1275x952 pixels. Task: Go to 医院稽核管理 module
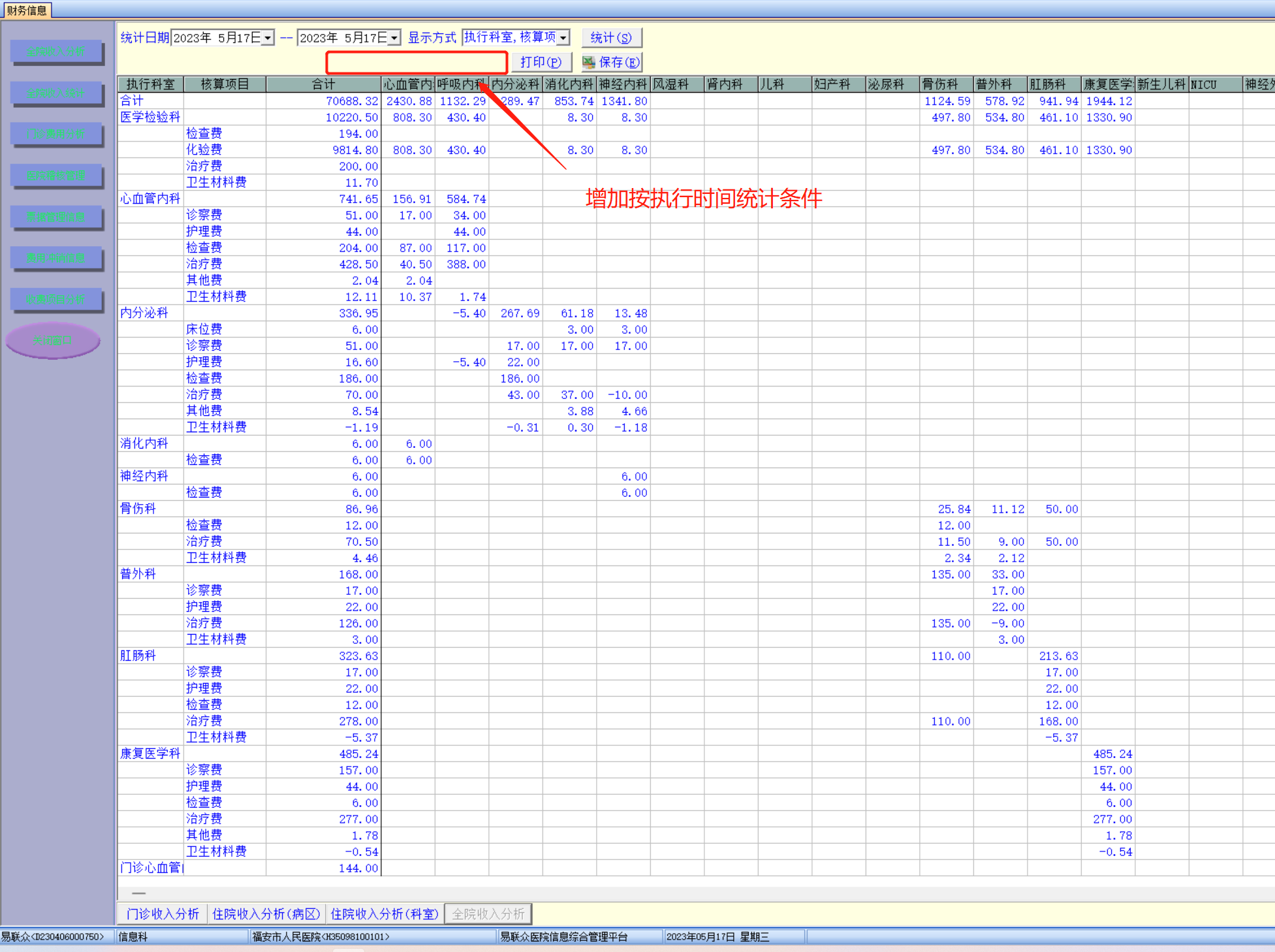coord(56,175)
